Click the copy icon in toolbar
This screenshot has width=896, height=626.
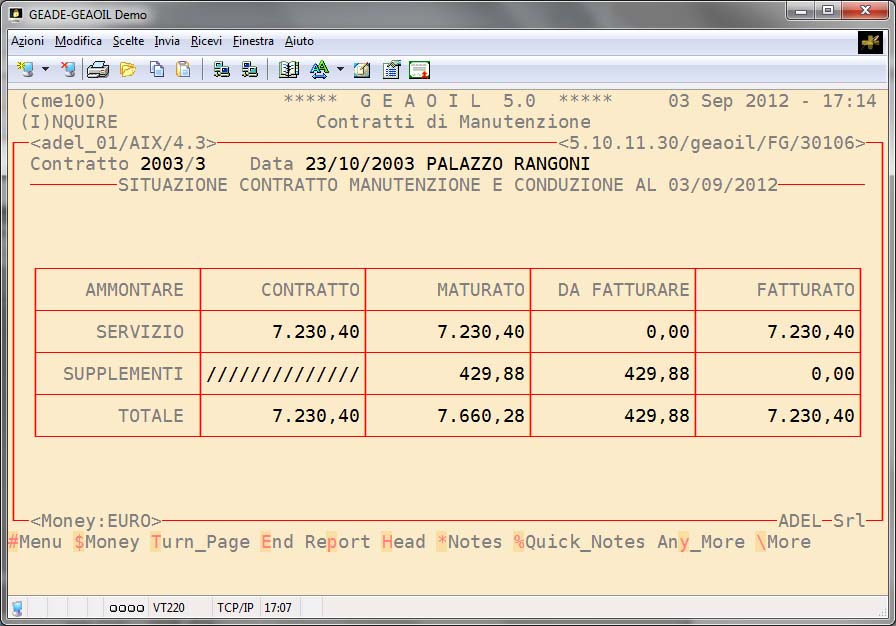(157, 70)
